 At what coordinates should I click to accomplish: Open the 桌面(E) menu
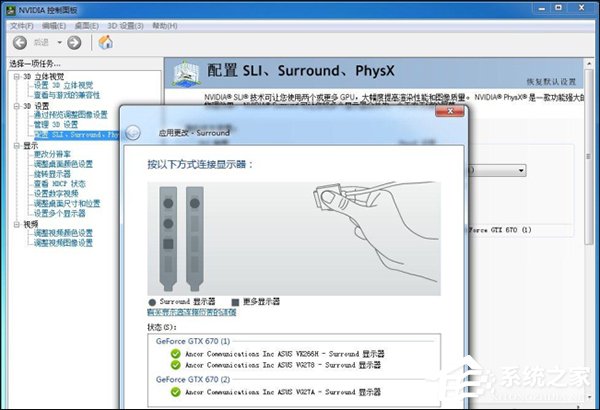click(x=87, y=26)
